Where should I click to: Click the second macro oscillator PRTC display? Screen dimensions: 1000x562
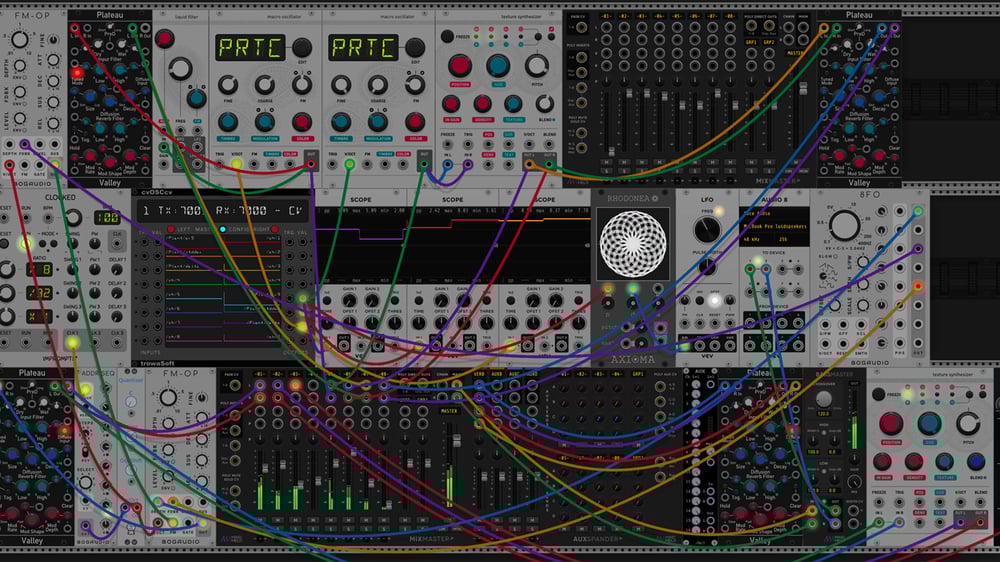[363, 48]
